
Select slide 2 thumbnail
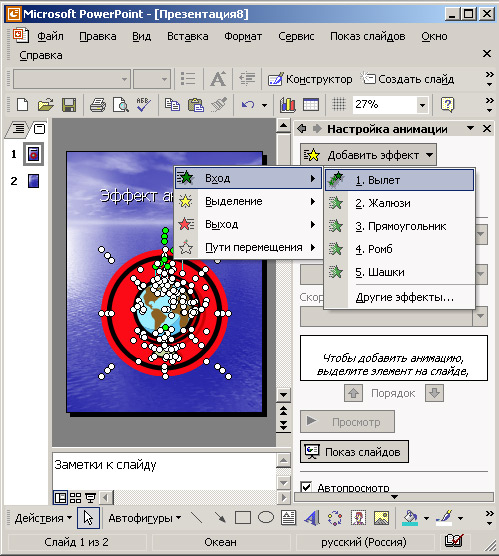click(x=33, y=181)
